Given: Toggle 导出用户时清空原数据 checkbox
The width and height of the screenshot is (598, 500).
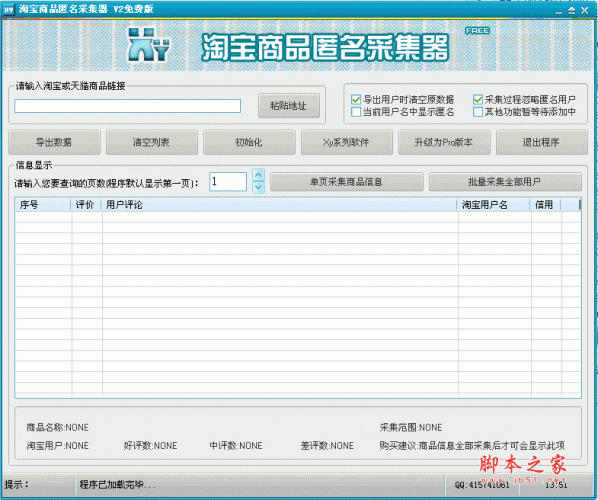Looking at the screenshot, I should click(x=356, y=100).
